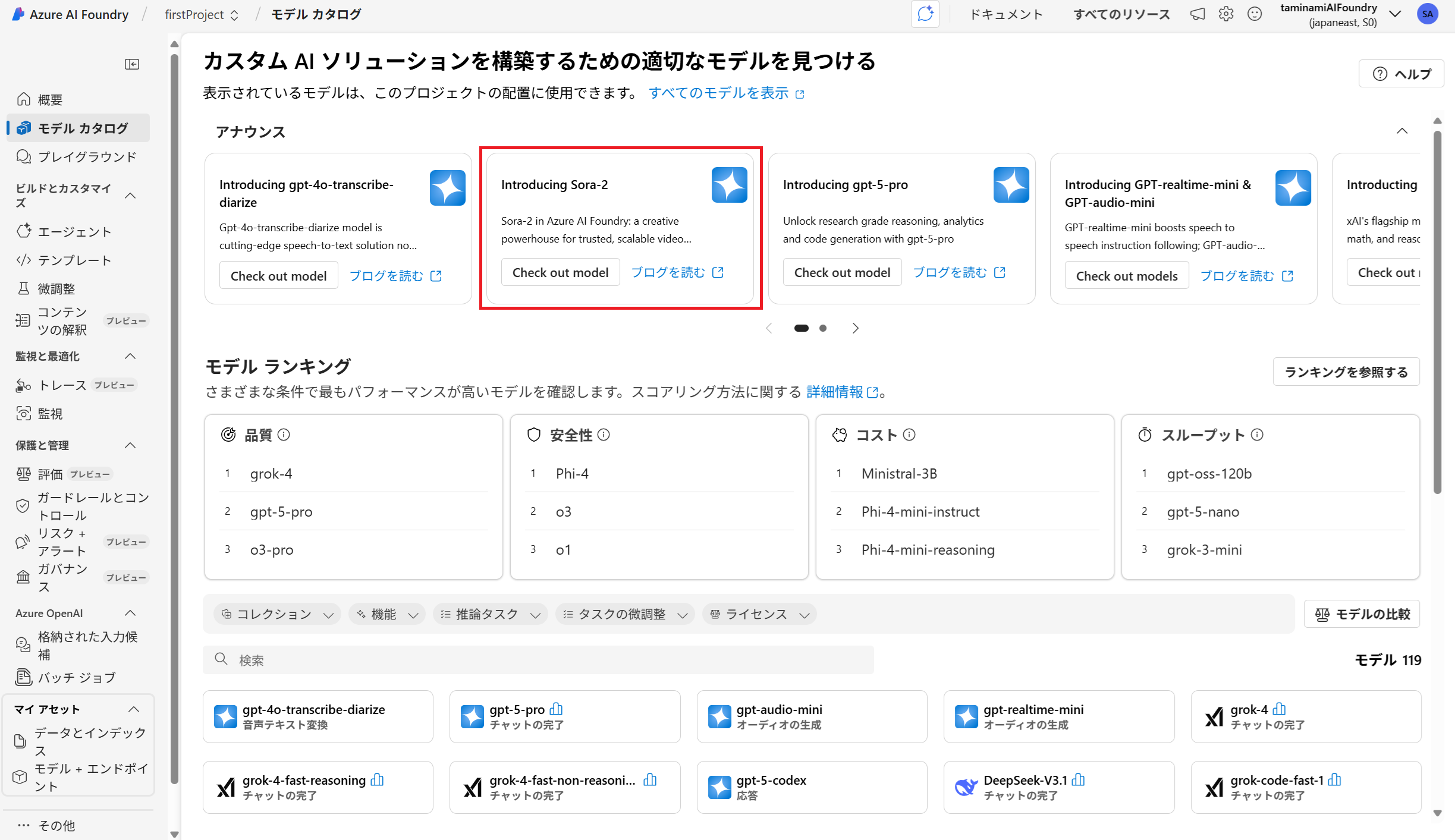Open the コレクション filter dropdown
This screenshot has width=1455, height=840.
(276, 614)
